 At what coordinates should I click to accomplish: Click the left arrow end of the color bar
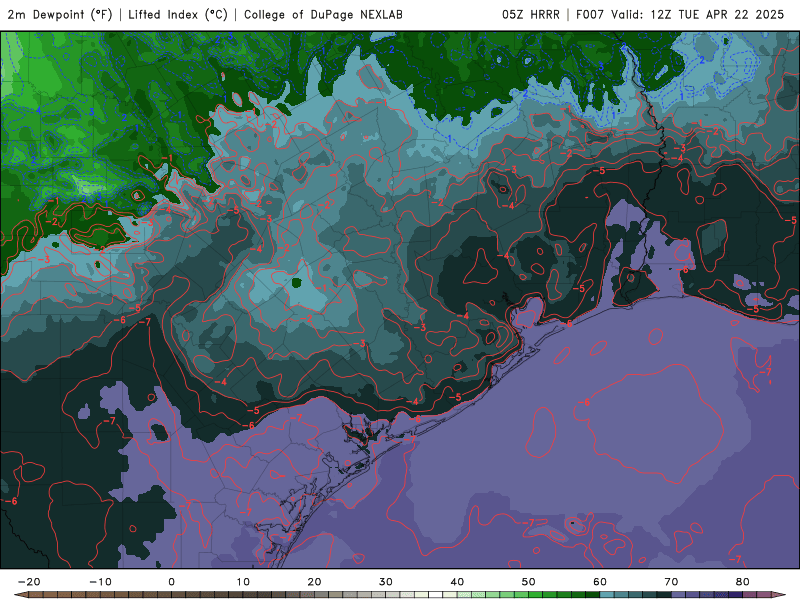click(20, 595)
